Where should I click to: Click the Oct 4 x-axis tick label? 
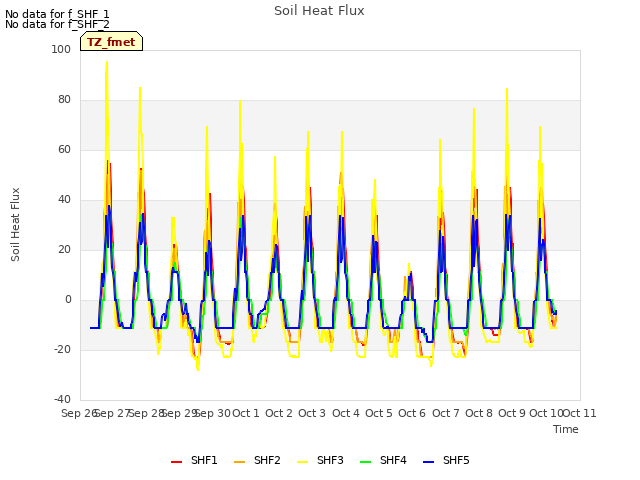[x=346, y=413]
